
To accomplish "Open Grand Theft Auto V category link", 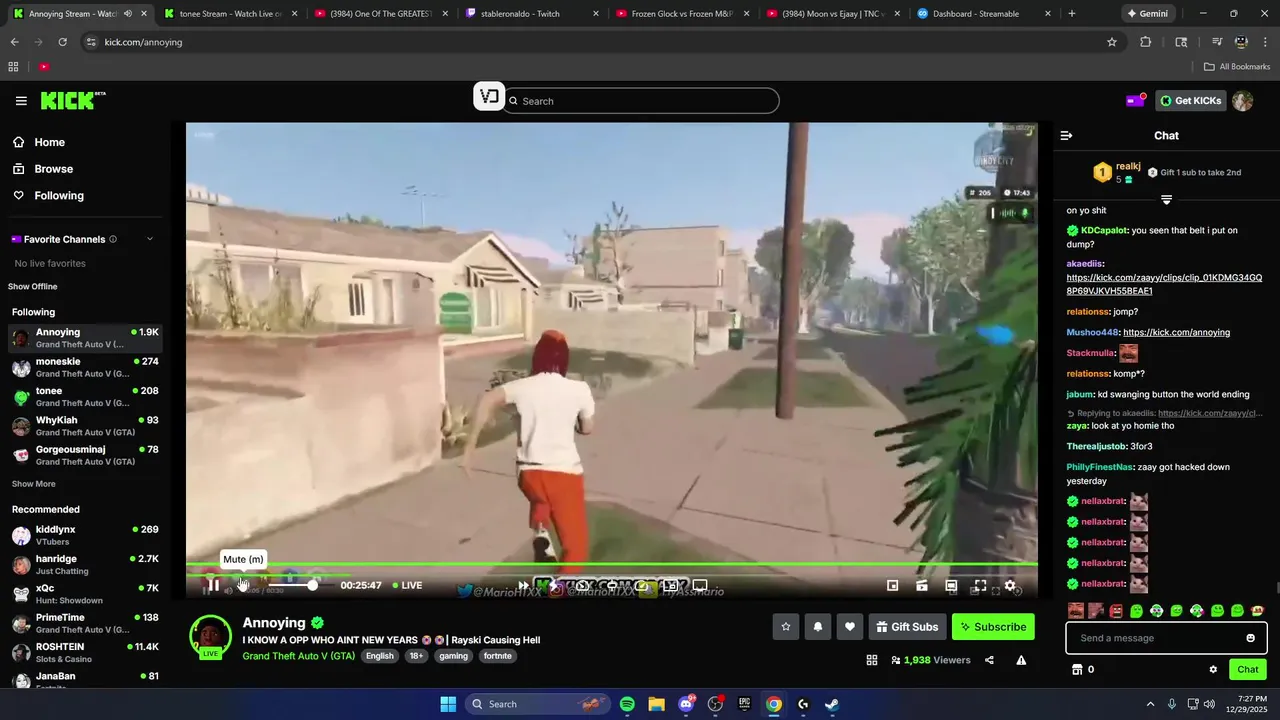I will coord(298,656).
